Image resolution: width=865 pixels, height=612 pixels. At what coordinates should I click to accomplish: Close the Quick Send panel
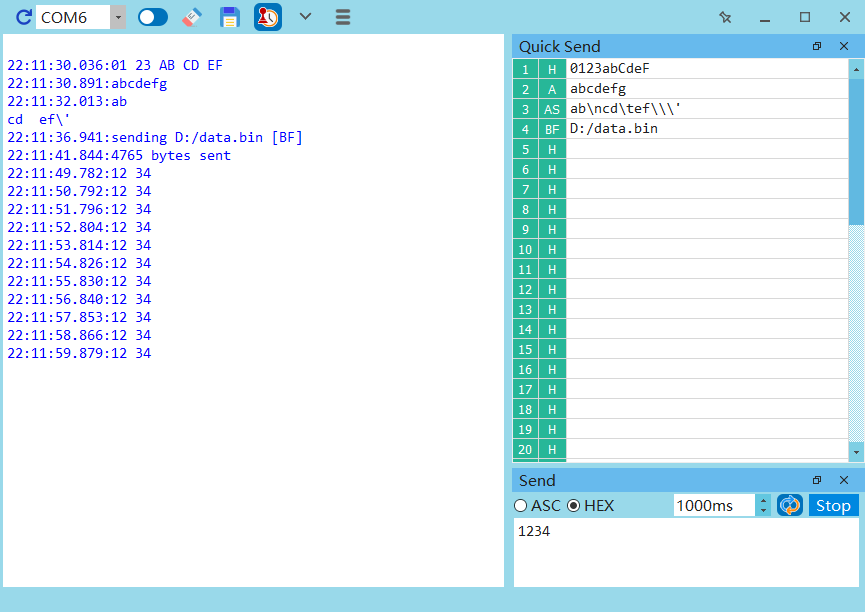coord(843,46)
